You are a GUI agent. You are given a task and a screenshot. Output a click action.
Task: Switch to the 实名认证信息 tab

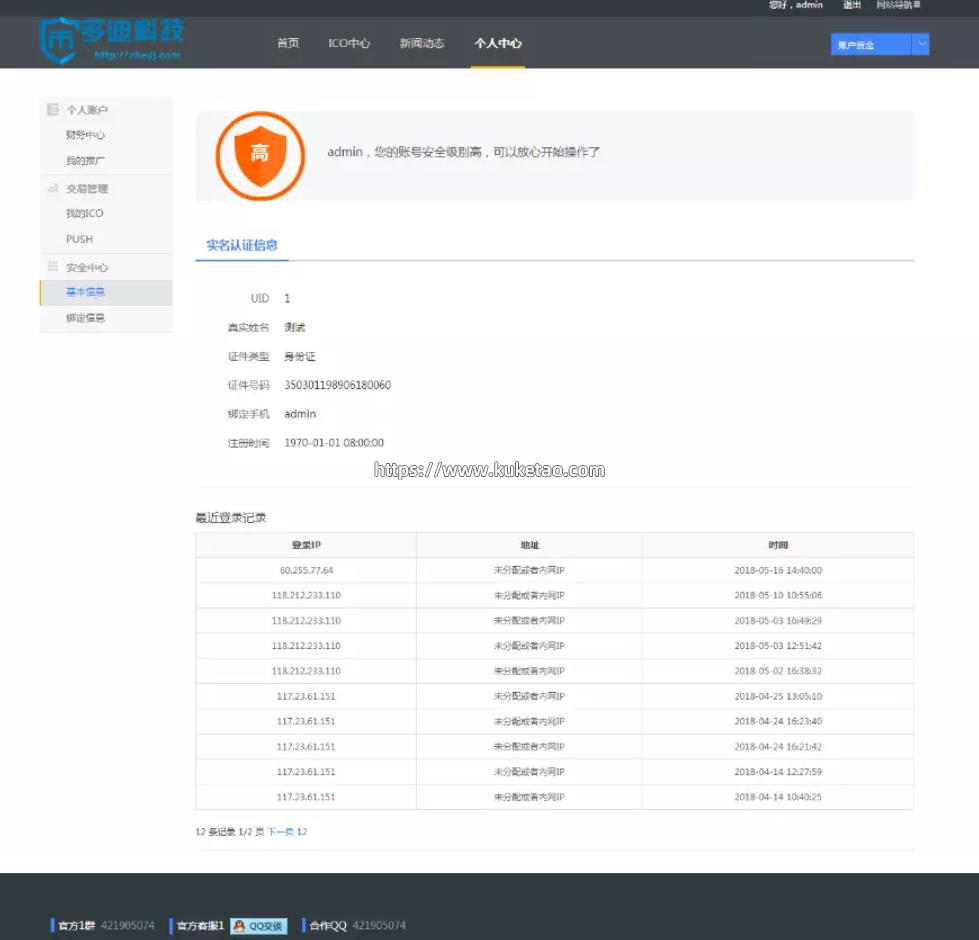pyautogui.click(x=242, y=245)
